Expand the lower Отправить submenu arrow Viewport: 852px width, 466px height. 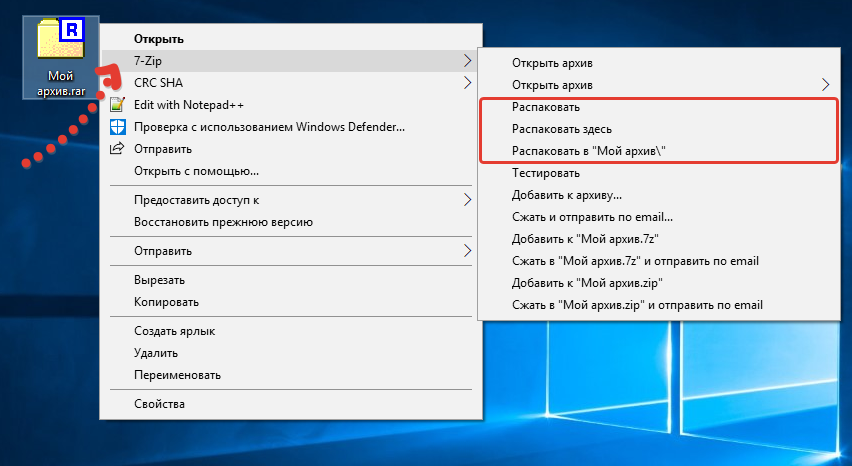point(467,251)
